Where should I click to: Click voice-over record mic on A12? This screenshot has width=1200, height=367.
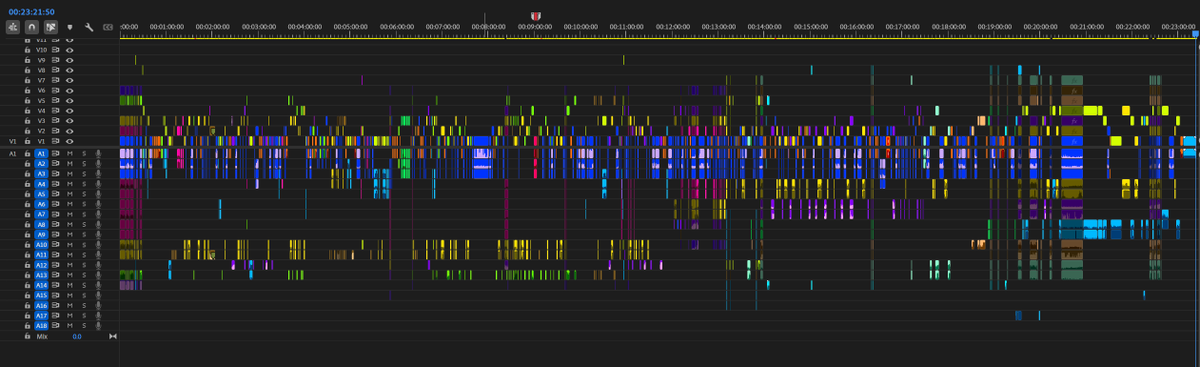pos(98,265)
